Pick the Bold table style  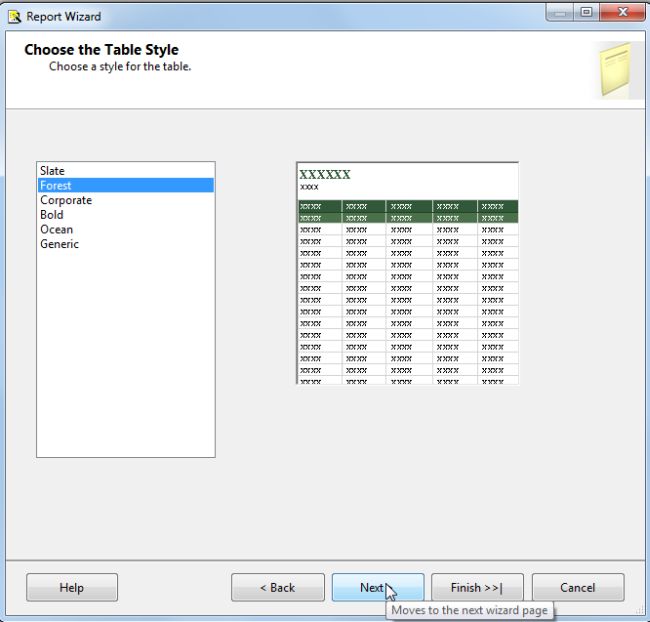coord(126,215)
